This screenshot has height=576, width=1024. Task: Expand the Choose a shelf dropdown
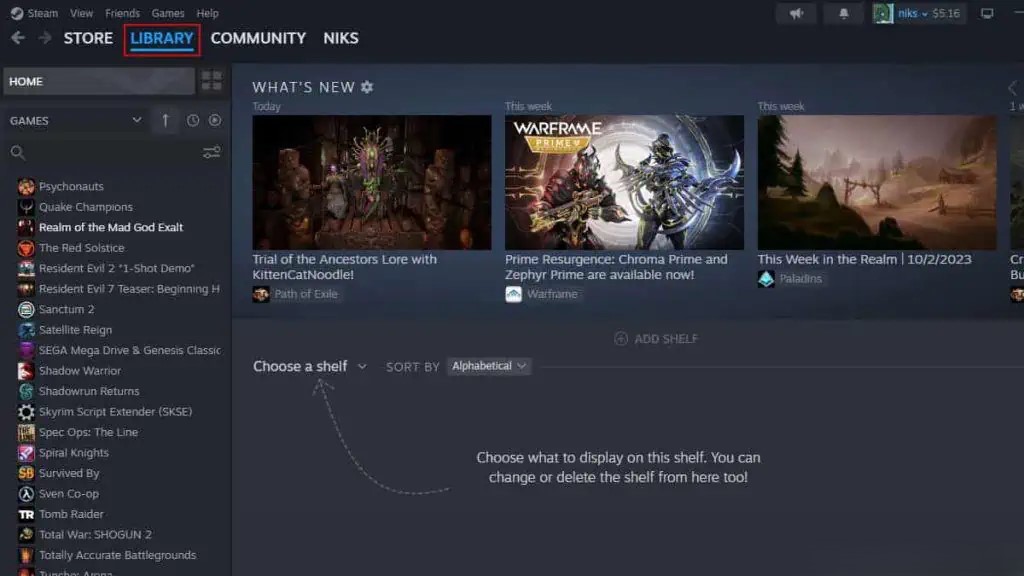tap(308, 366)
